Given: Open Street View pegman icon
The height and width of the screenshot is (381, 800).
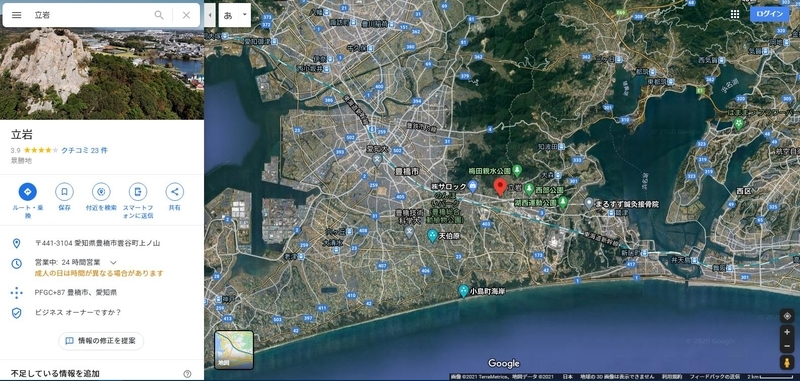Looking at the screenshot, I should [x=787, y=362].
